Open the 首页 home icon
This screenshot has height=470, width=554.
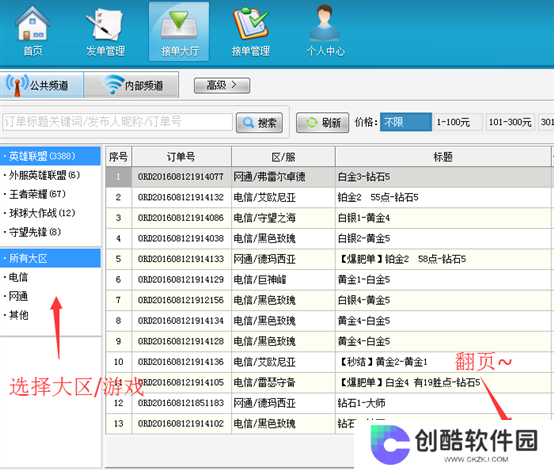33,31
